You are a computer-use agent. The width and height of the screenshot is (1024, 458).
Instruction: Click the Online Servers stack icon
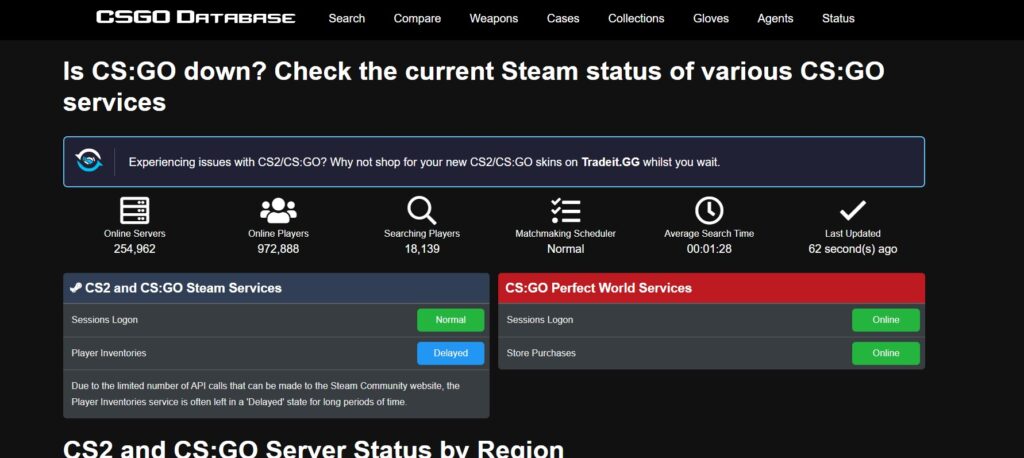(135, 210)
